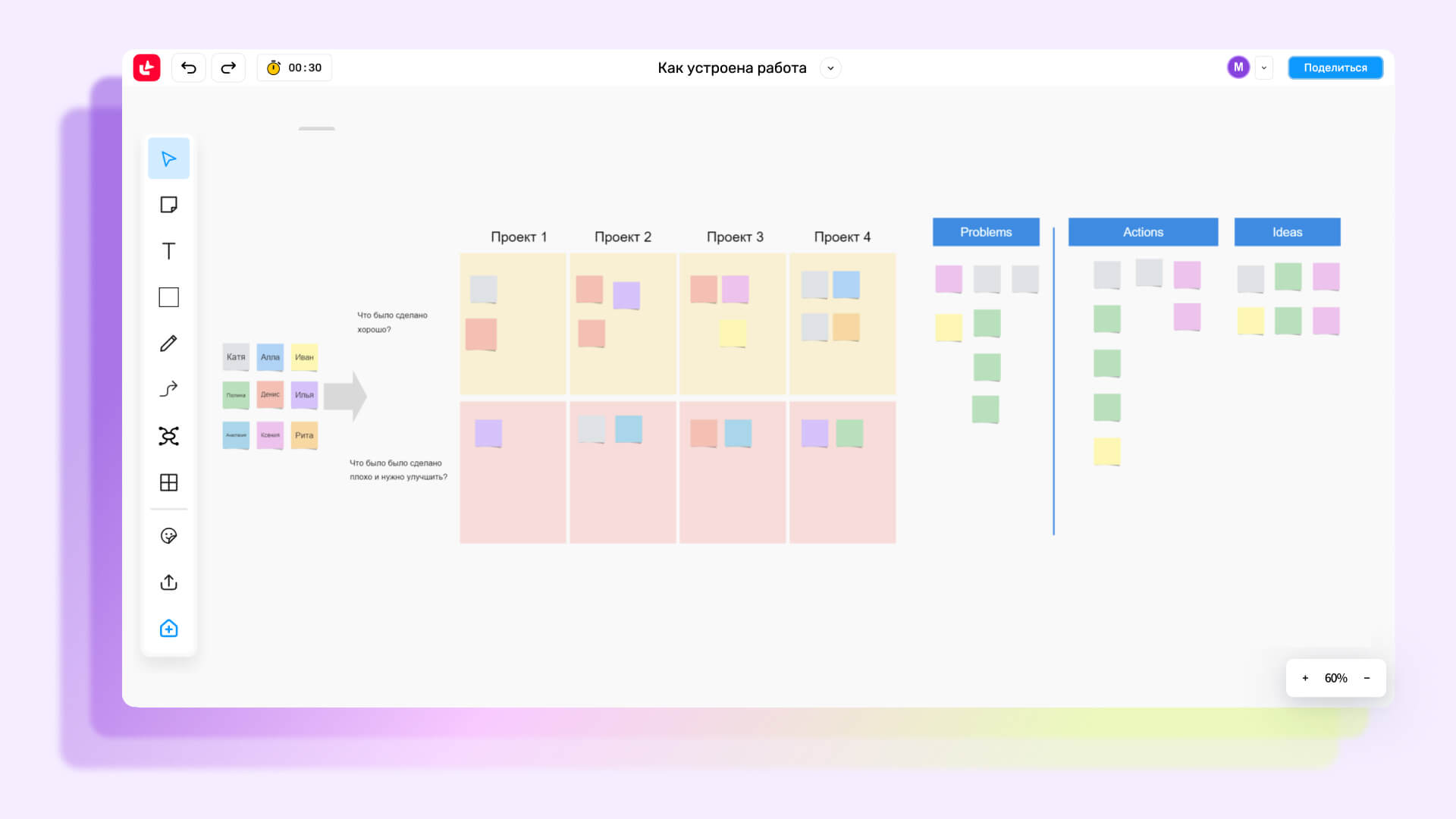Click the Поделиться share button
This screenshot has height=819, width=1456.
pyautogui.click(x=1335, y=67)
